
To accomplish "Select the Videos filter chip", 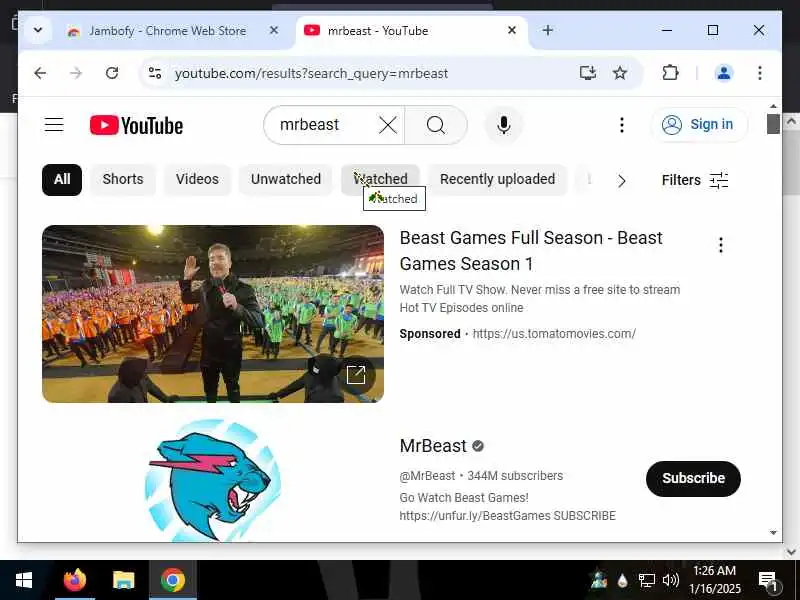I will 197,180.
